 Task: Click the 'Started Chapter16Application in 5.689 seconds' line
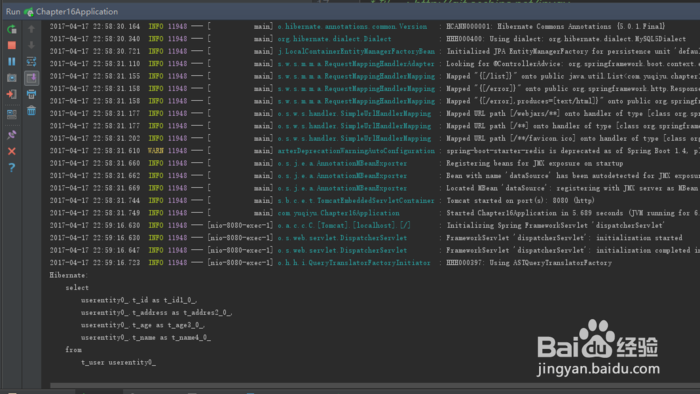[573, 213]
